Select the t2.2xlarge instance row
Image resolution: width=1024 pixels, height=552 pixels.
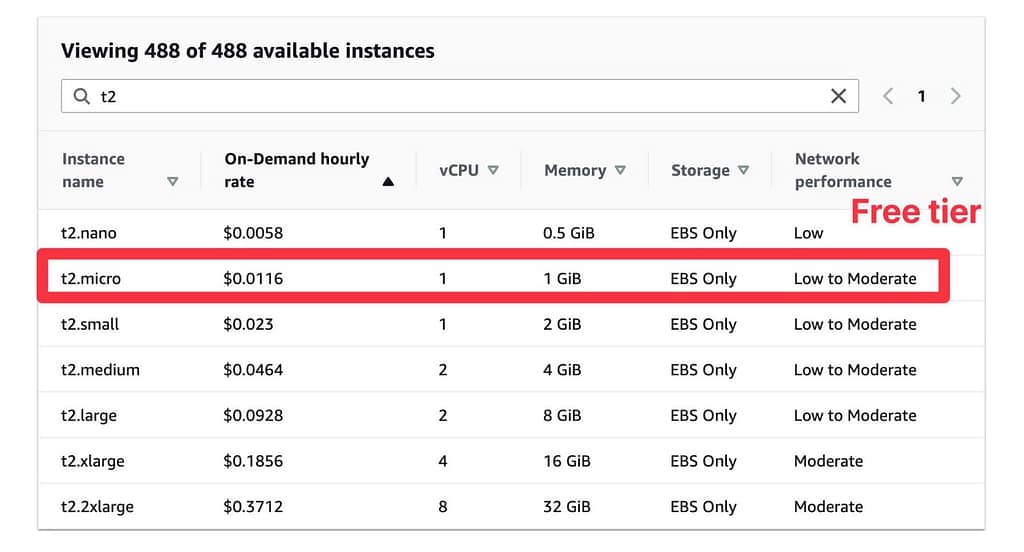coord(511,507)
